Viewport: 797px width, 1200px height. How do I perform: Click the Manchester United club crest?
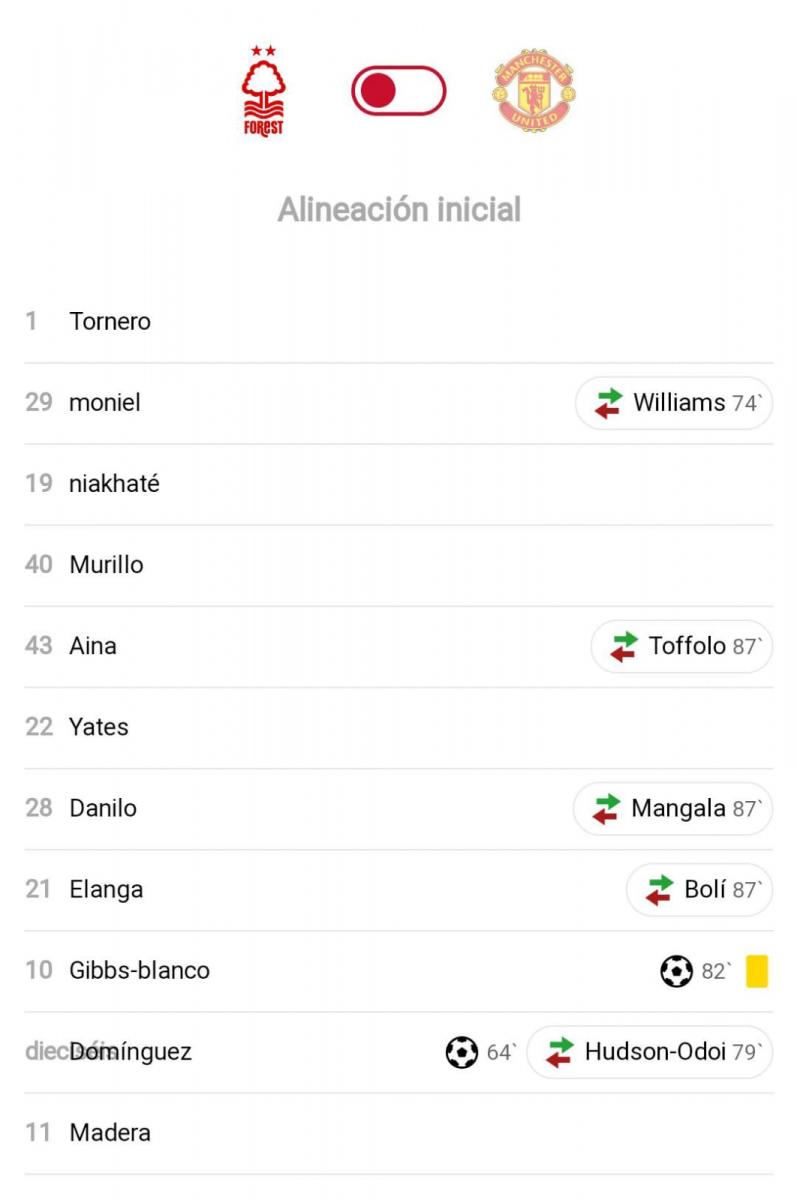click(x=534, y=92)
